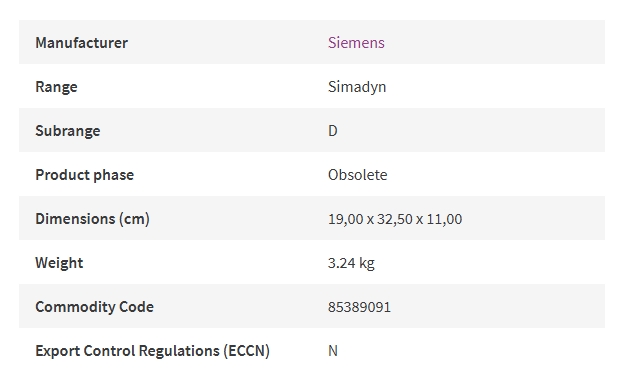Select the Subrange value D

[333, 131]
